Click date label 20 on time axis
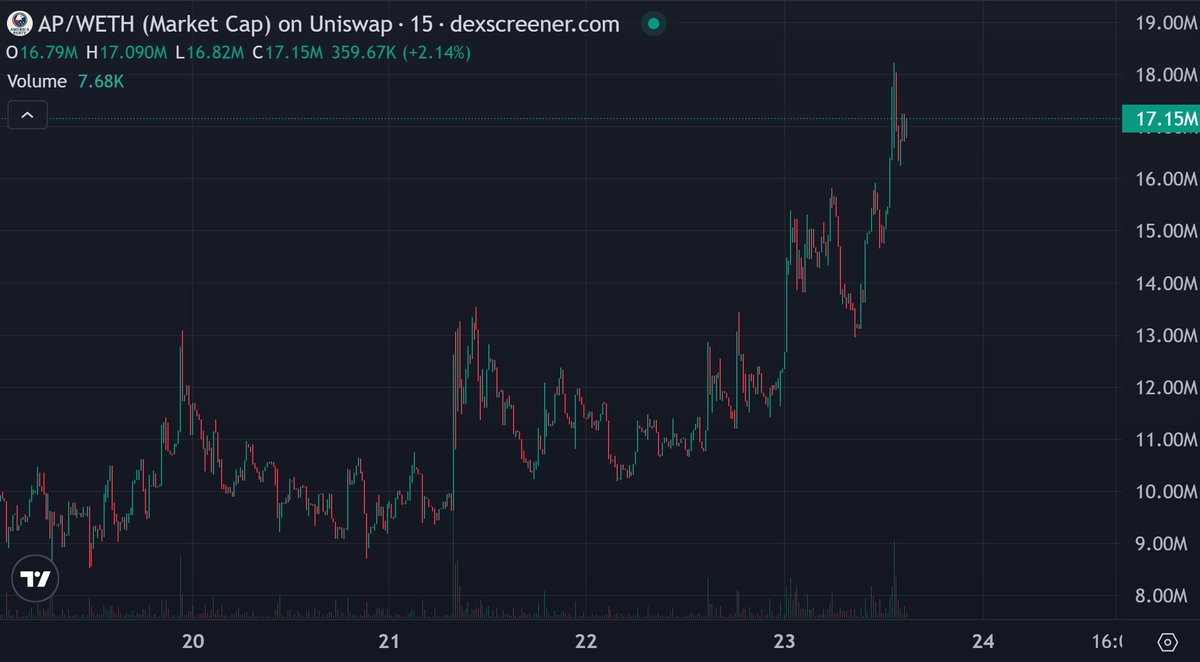 194,641
